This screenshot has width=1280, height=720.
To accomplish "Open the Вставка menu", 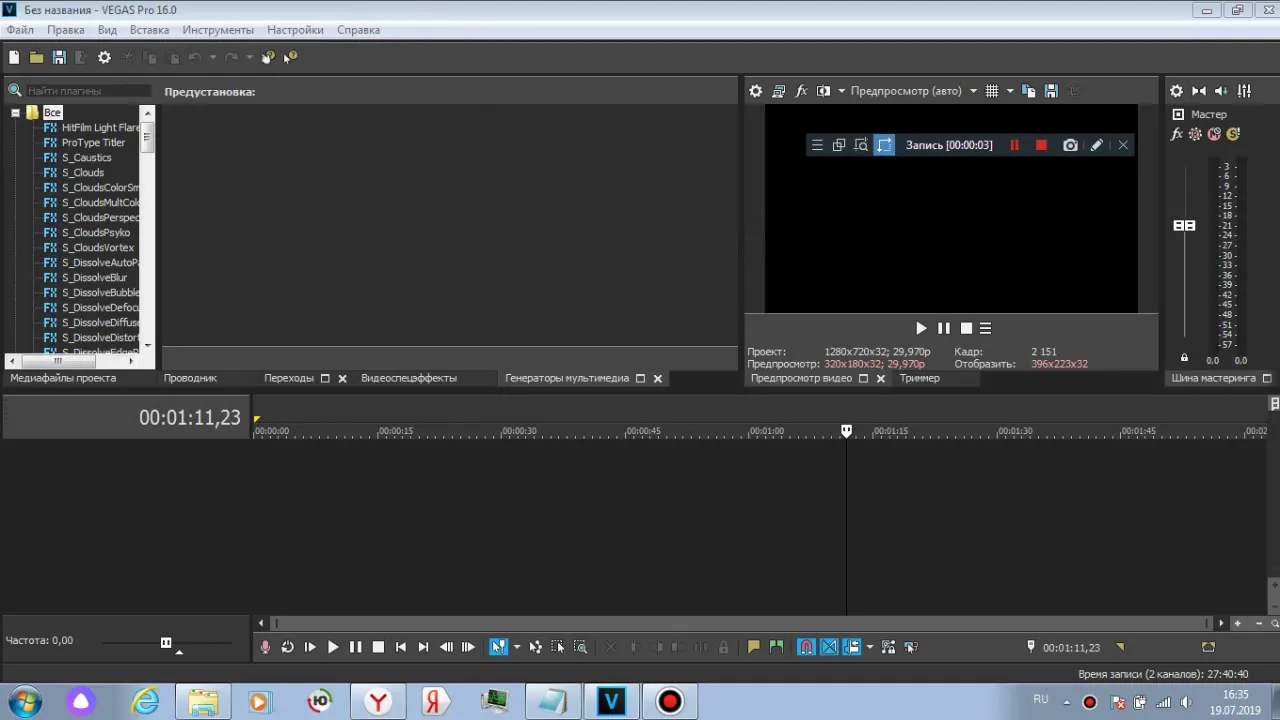I will pyautogui.click(x=149, y=30).
